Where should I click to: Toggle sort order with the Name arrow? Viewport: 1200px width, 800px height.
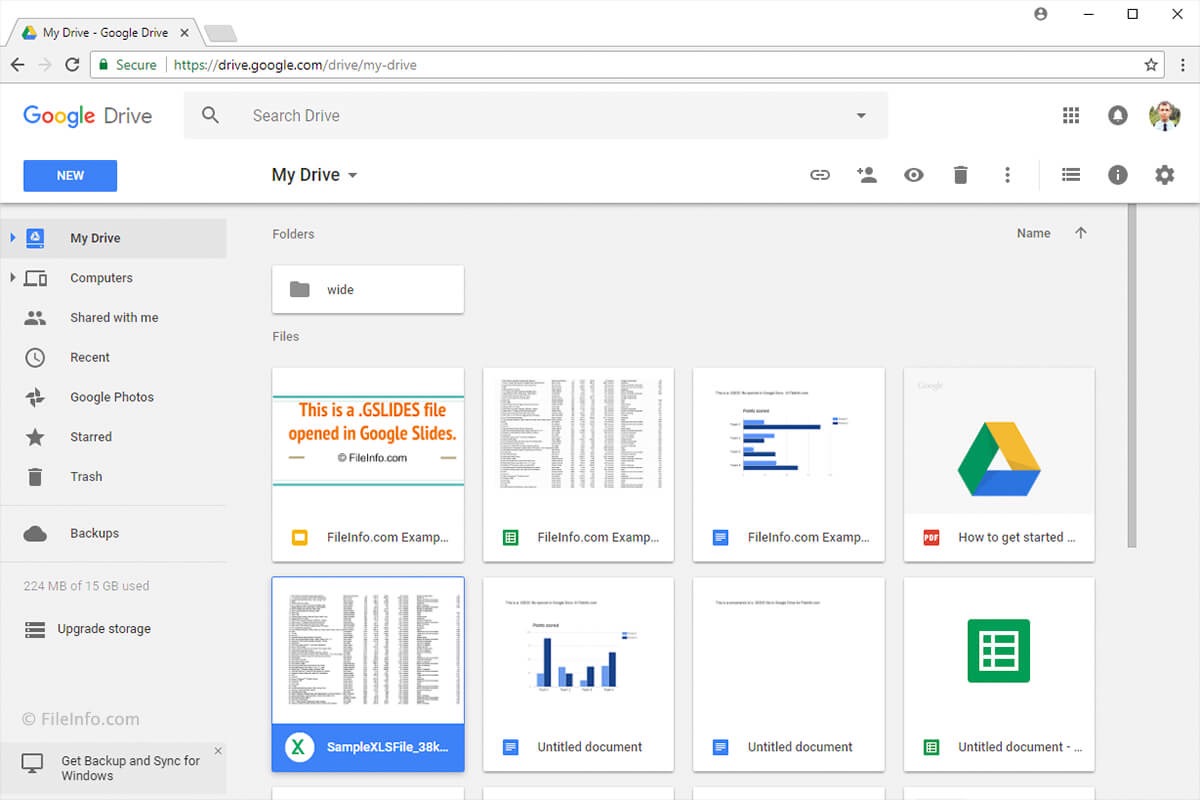(1081, 232)
